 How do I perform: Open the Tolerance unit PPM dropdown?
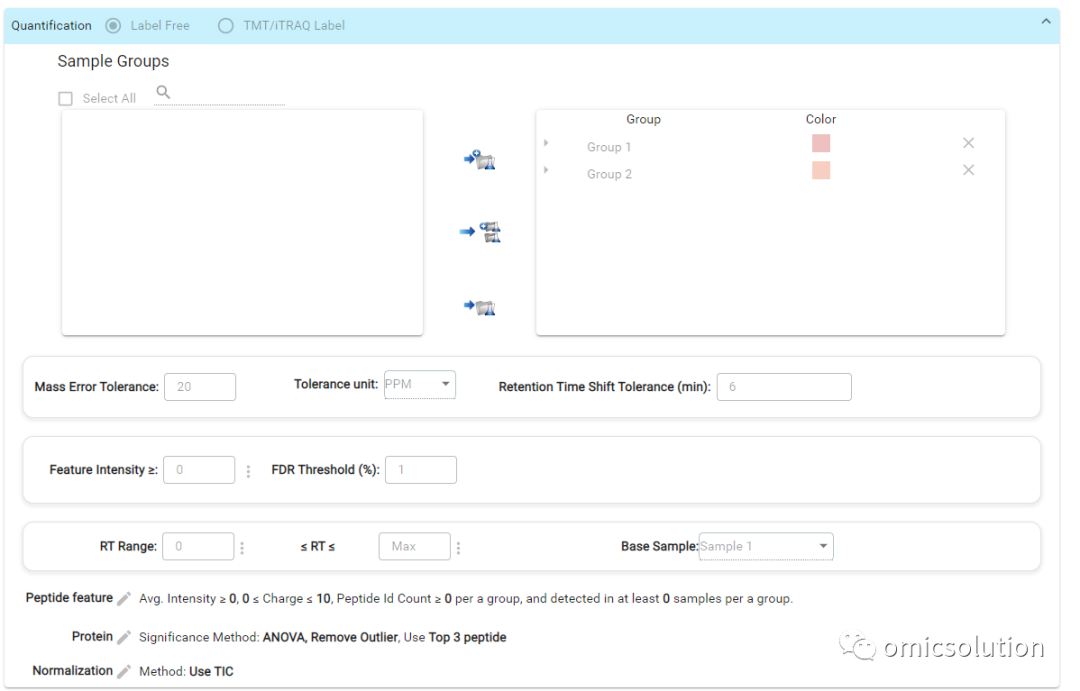point(419,384)
